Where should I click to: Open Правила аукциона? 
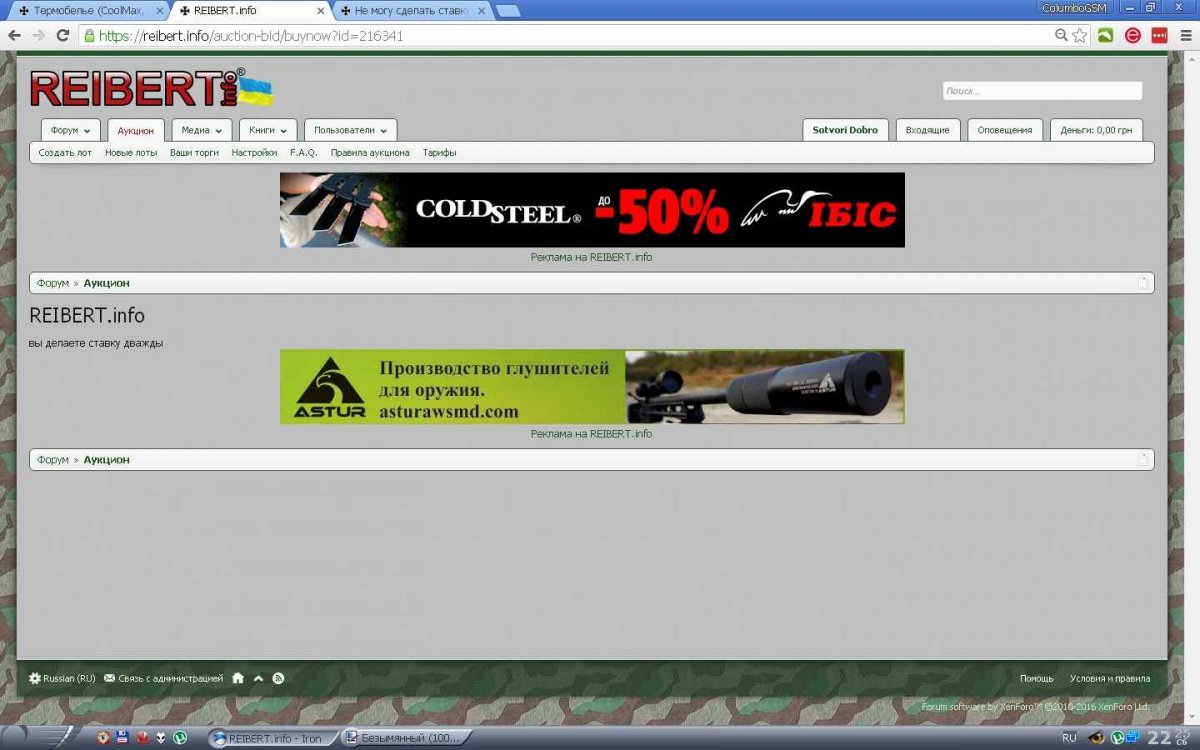370,153
